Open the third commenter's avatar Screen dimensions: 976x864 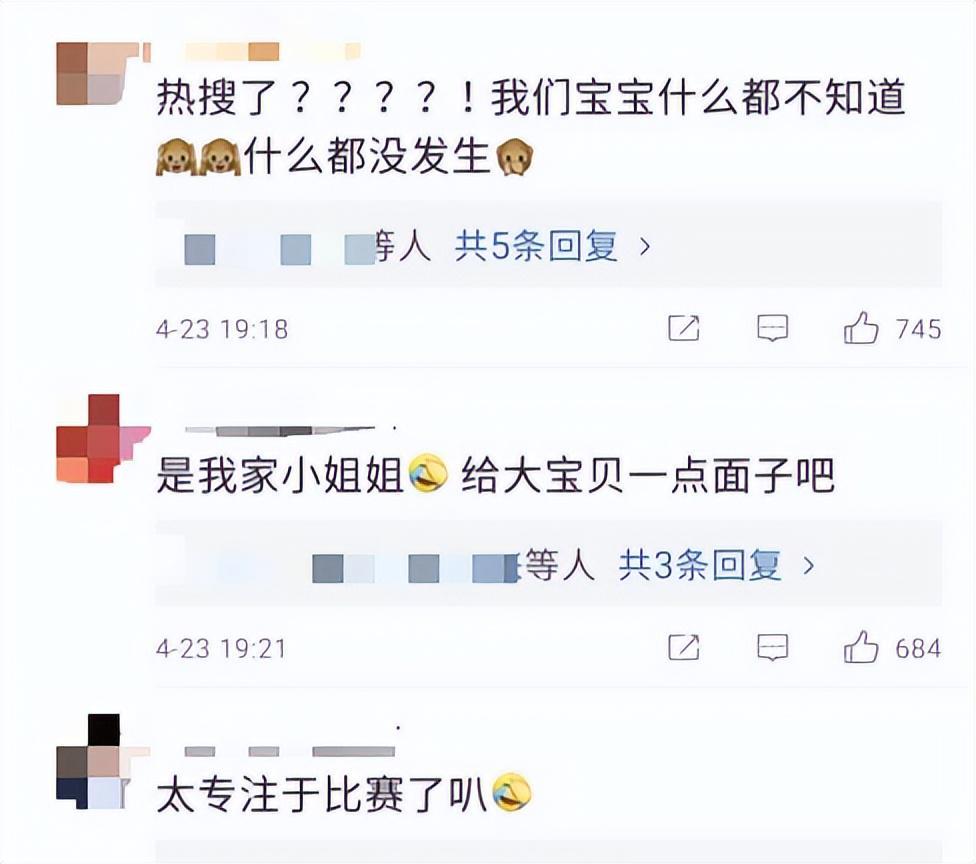pos(96,761)
